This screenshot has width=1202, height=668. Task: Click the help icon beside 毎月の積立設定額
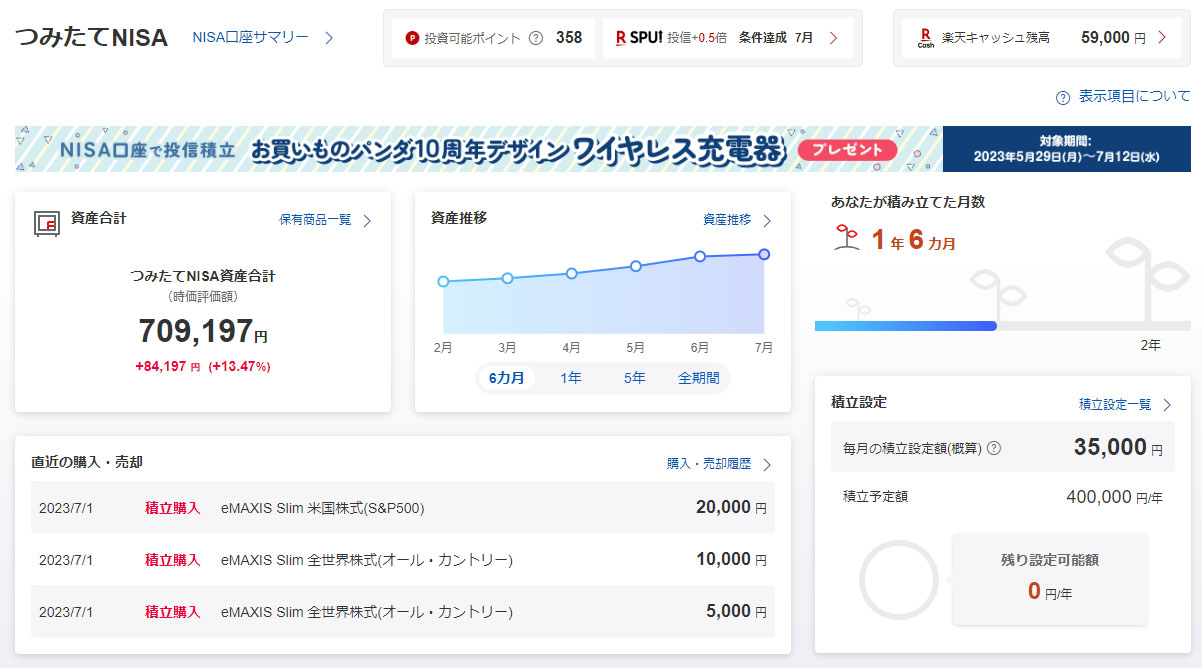pos(994,448)
